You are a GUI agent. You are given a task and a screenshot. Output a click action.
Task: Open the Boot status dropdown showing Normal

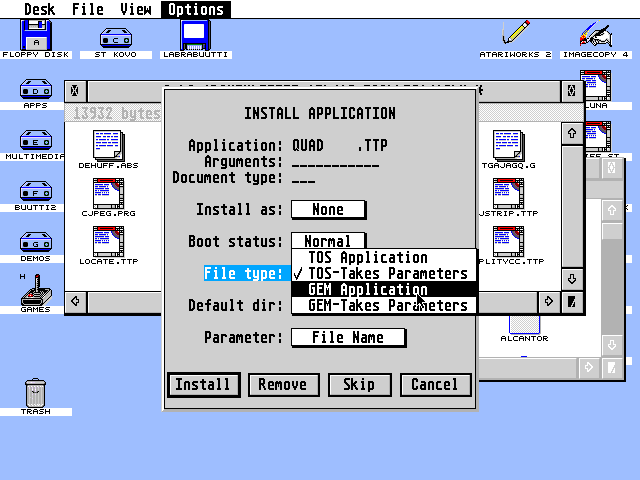(x=329, y=241)
